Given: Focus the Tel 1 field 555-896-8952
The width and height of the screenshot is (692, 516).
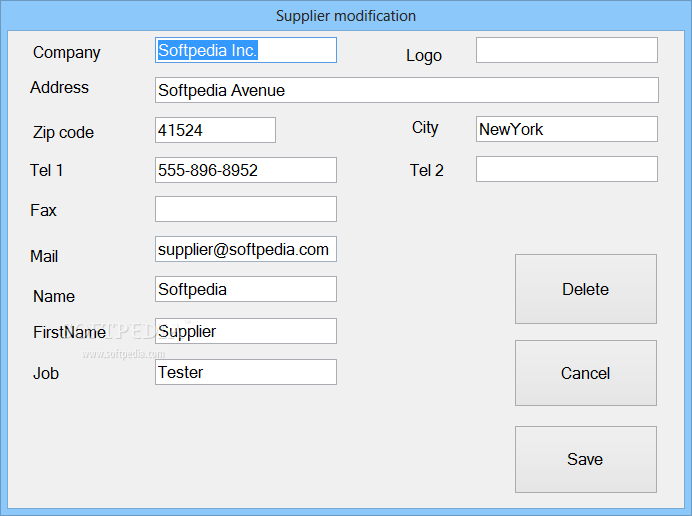Looking at the screenshot, I should point(246,170).
